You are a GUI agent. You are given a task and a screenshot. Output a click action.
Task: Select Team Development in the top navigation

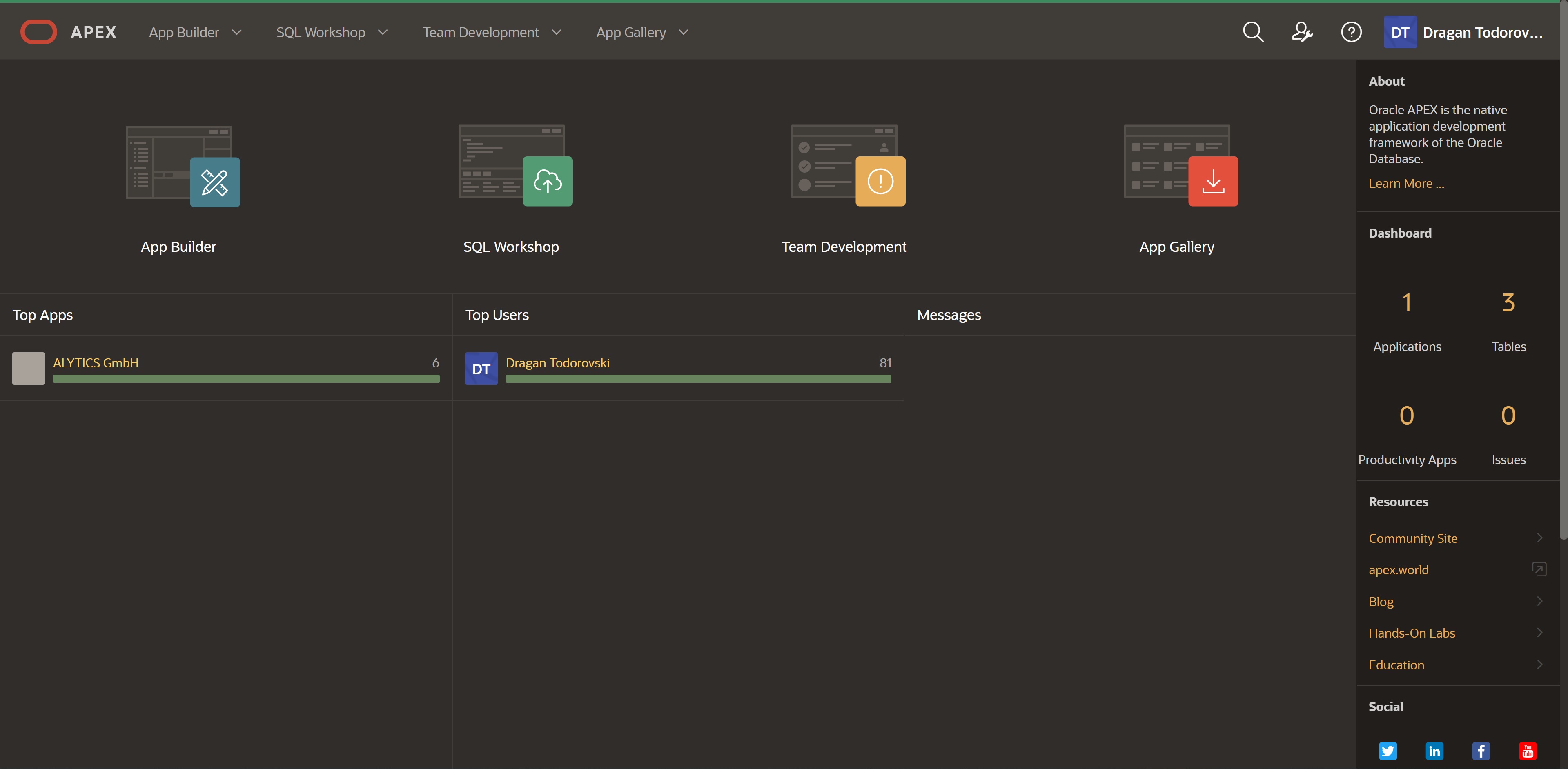[481, 32]
